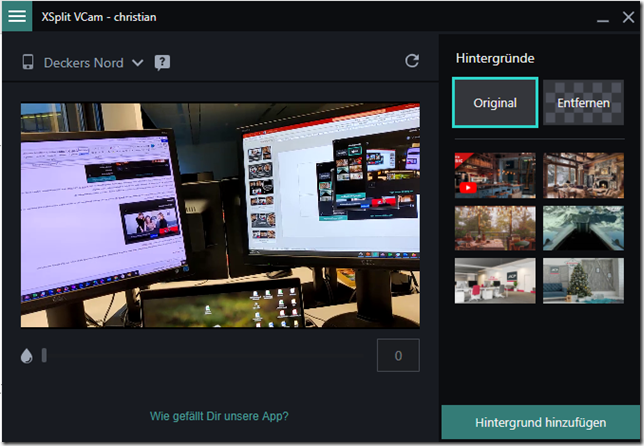The height and width of the screenshot is (446, 644).
Task: Click the blur droplet icon
Action: pos(27,356)
